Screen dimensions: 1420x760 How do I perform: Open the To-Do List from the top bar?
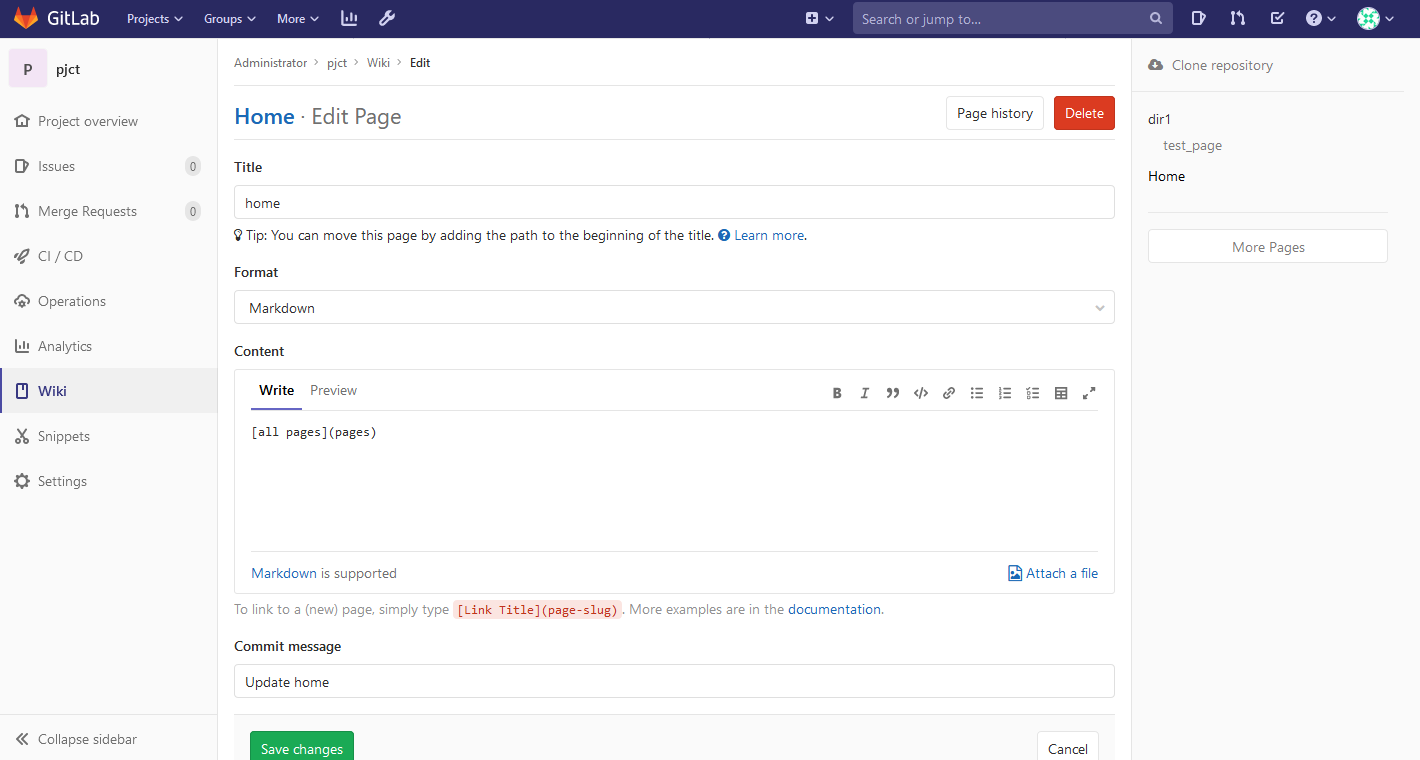[x=1277, y=18]
